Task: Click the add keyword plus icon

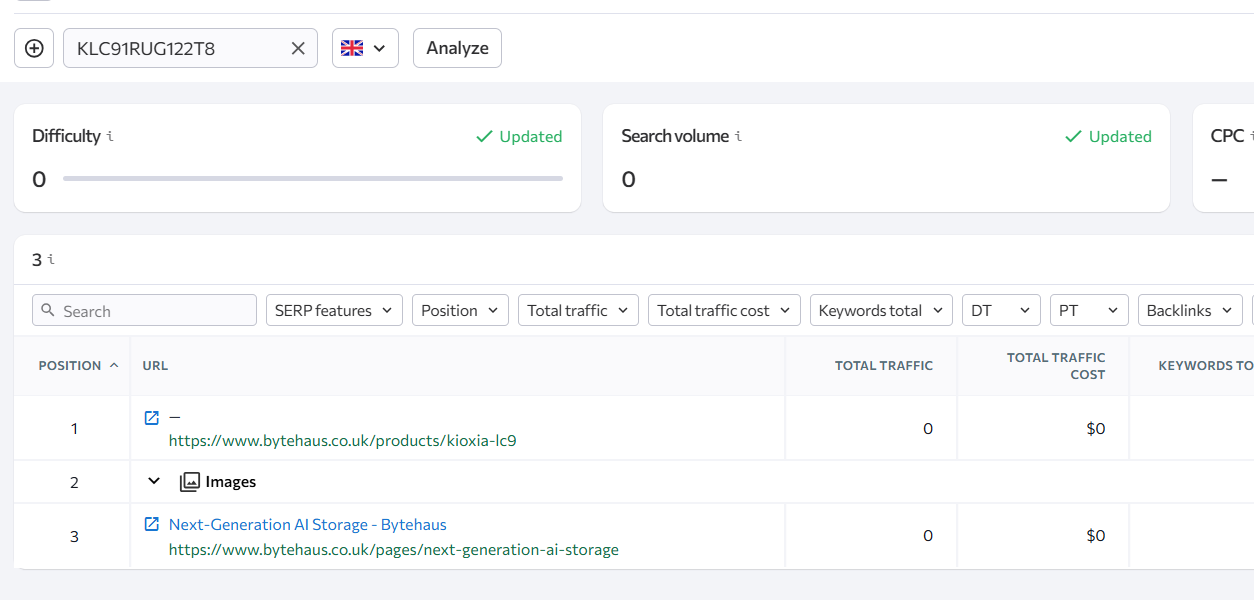Action: pos(34,48)
